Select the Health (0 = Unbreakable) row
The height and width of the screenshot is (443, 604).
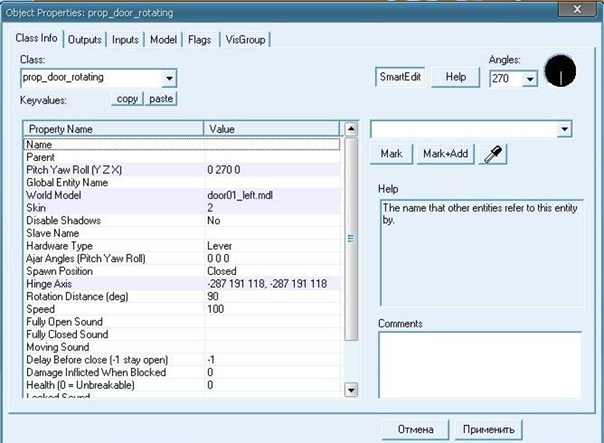pos(182,385)
